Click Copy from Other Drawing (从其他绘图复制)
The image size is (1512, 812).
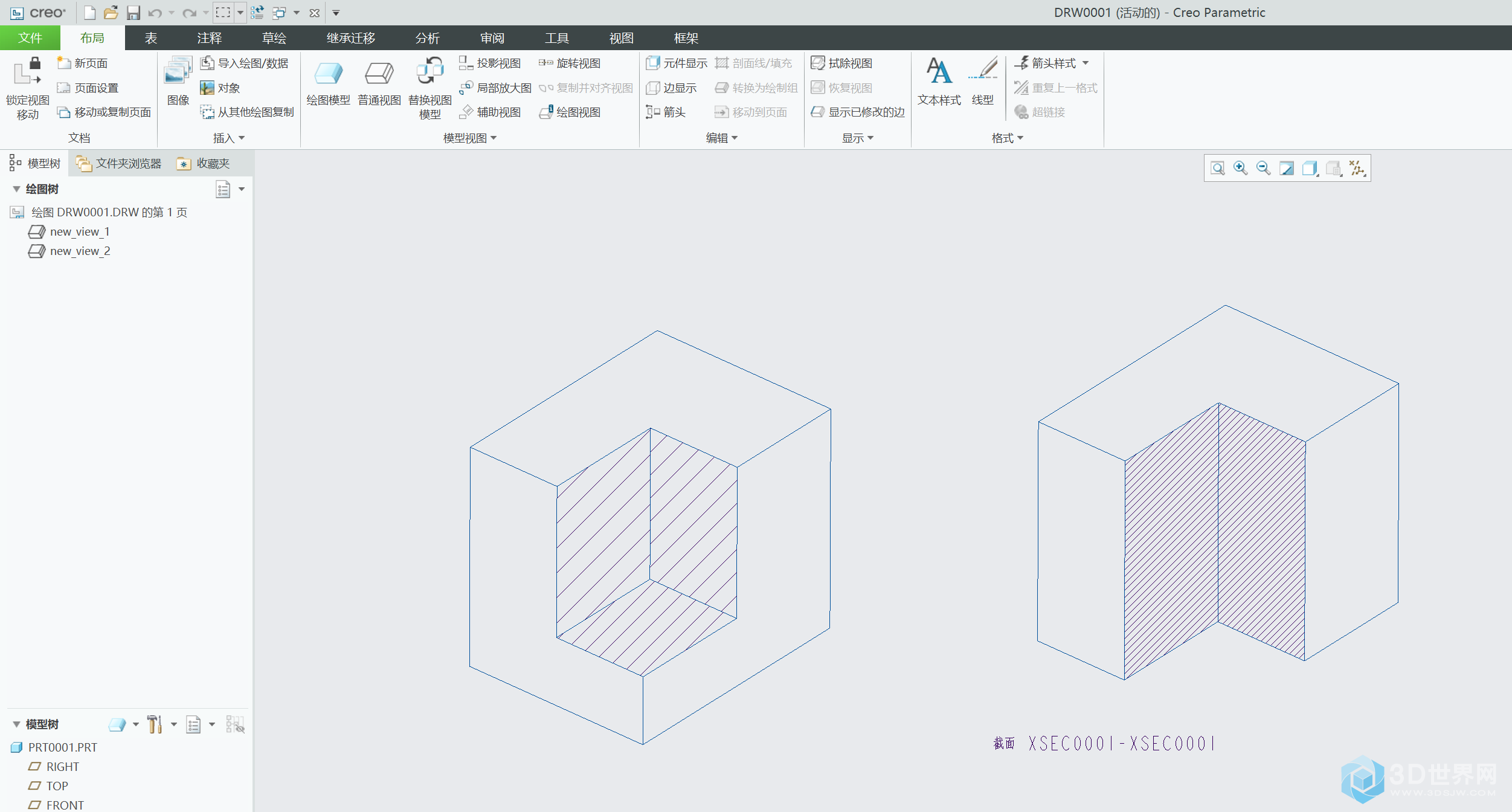[247, 112]
